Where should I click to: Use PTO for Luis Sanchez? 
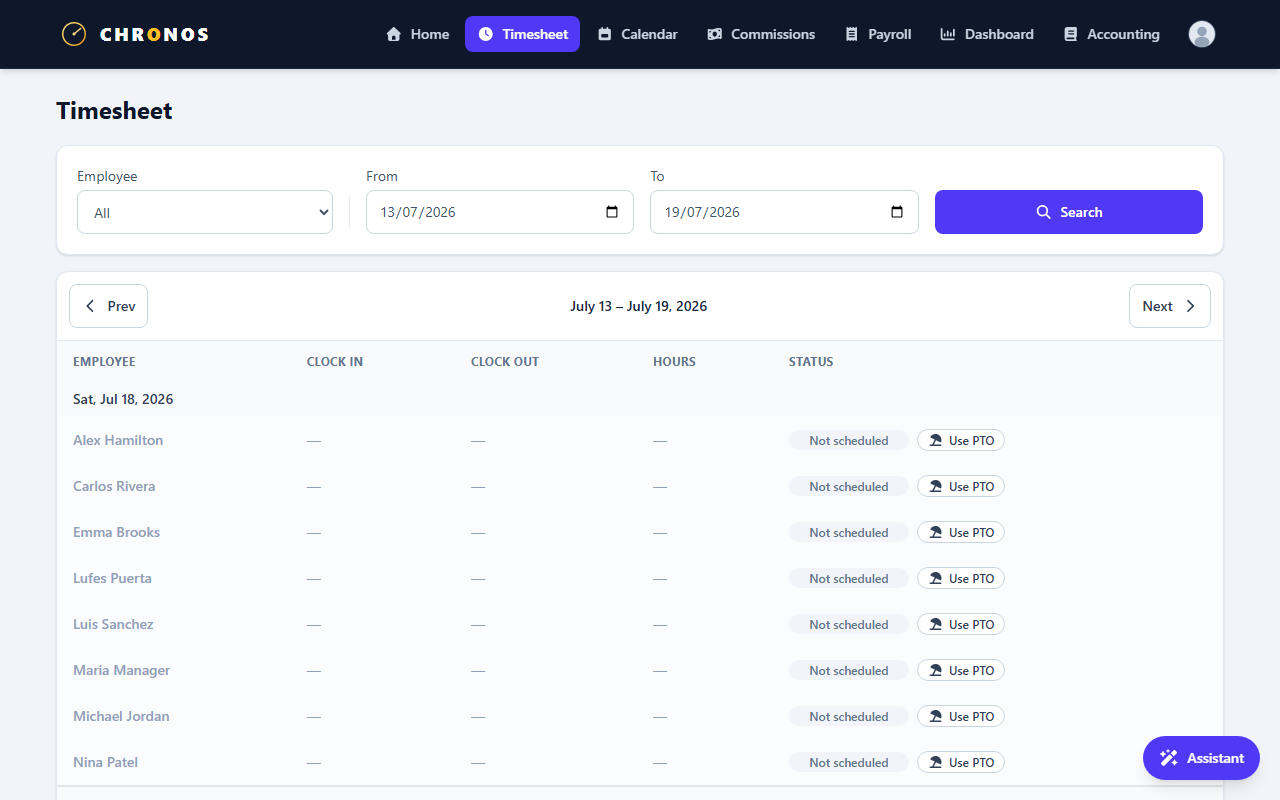pos(961,624)
